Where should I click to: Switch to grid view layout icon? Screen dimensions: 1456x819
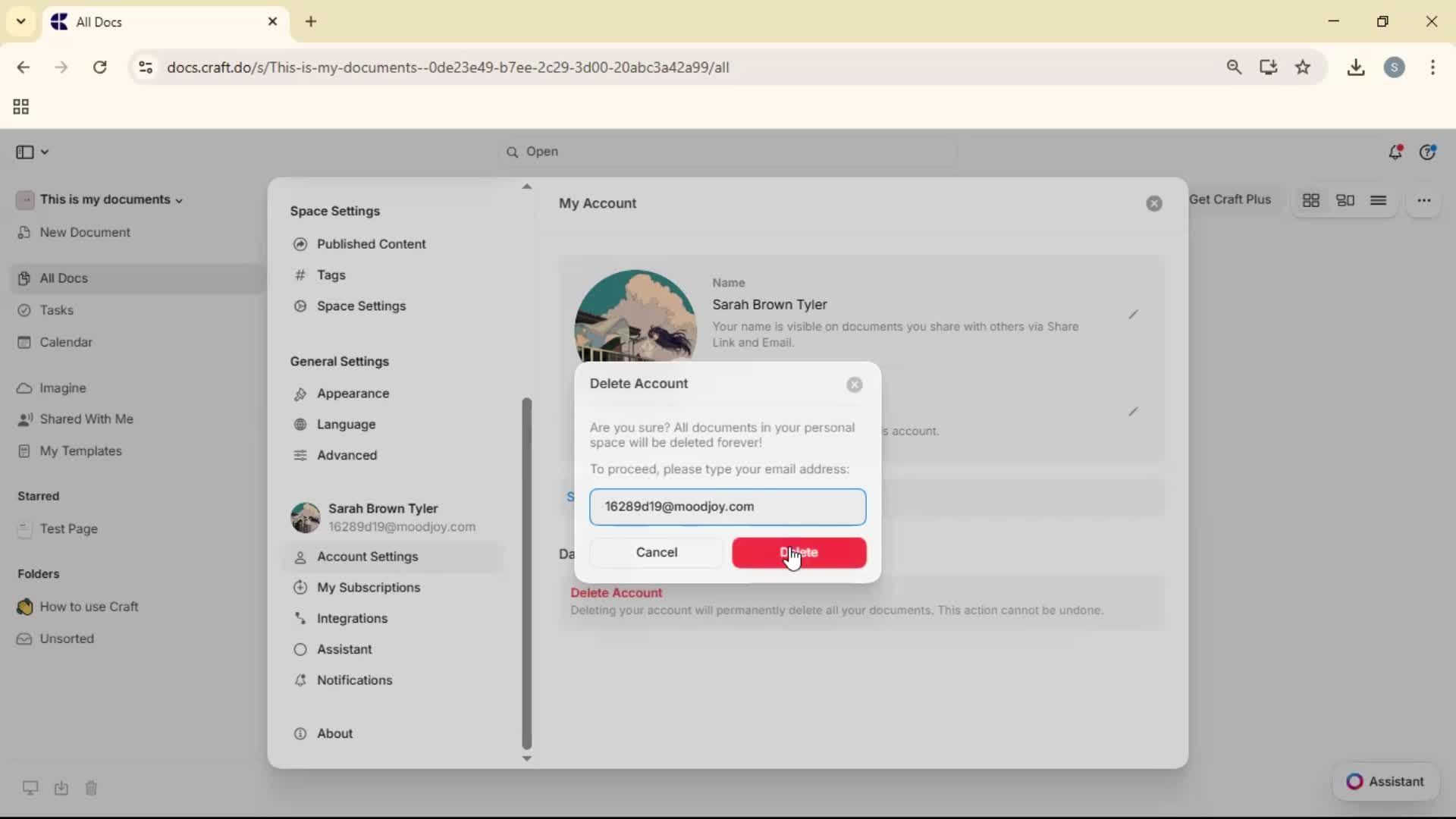coord(1310,200)
